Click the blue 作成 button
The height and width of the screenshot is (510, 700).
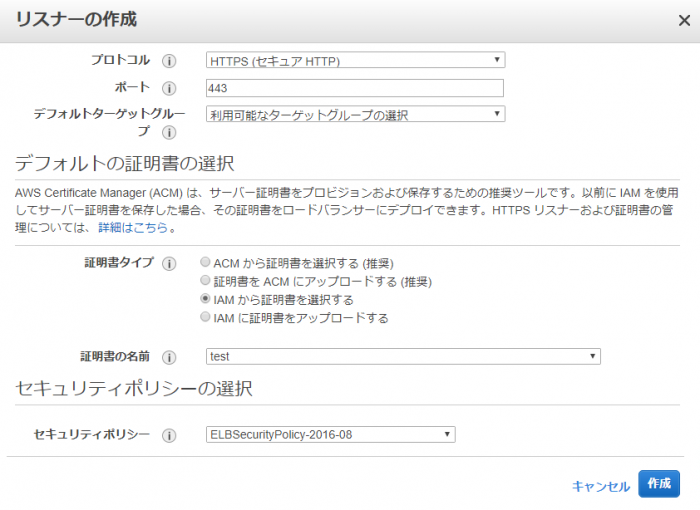(659, 484)
